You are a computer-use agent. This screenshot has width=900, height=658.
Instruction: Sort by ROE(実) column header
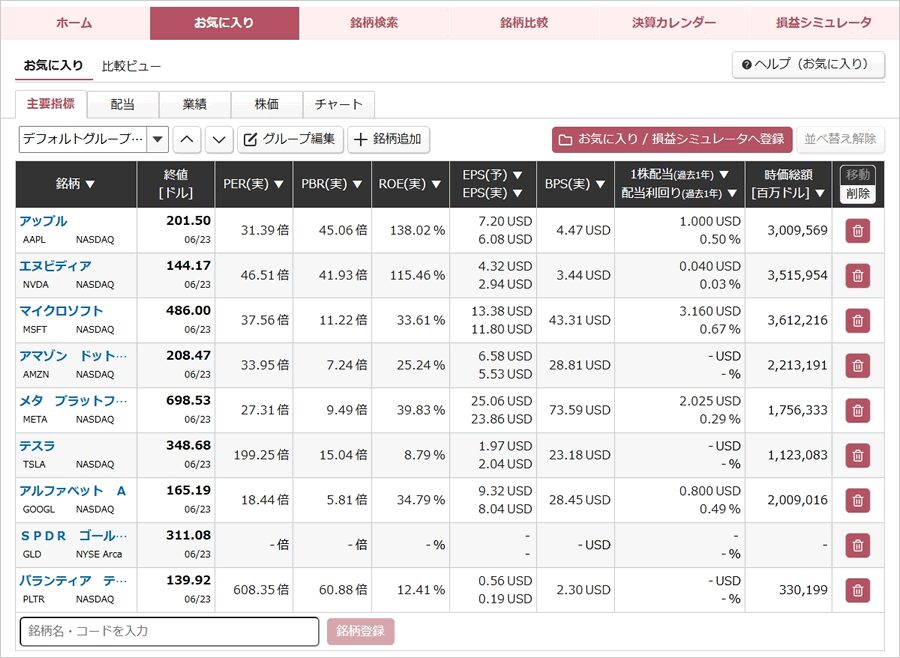point(409,184)
